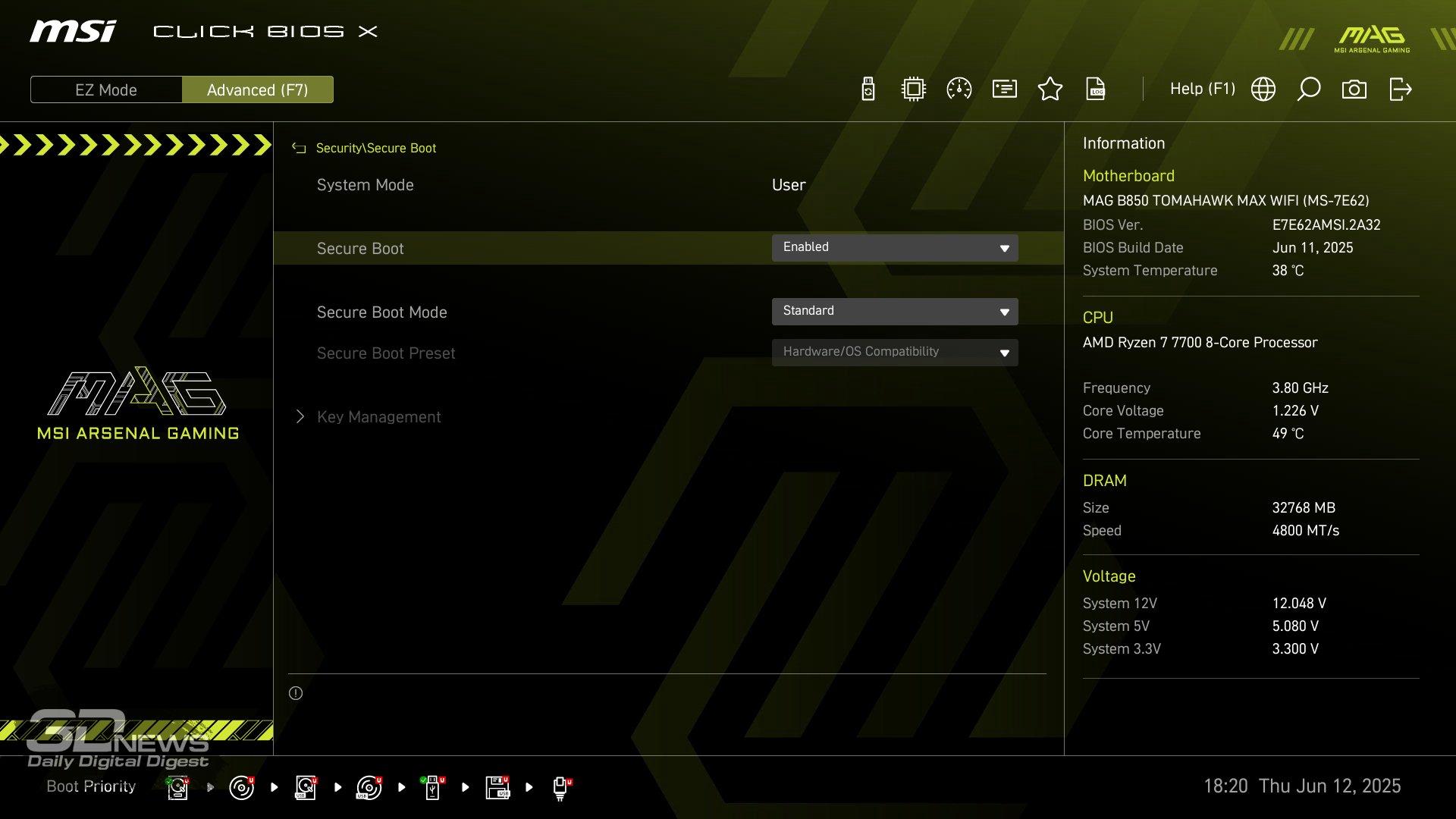This screenshot has width=1456, height=819.
Task: Click the back arrow beside Security\Secure Boot
Action: coord(299,148)
